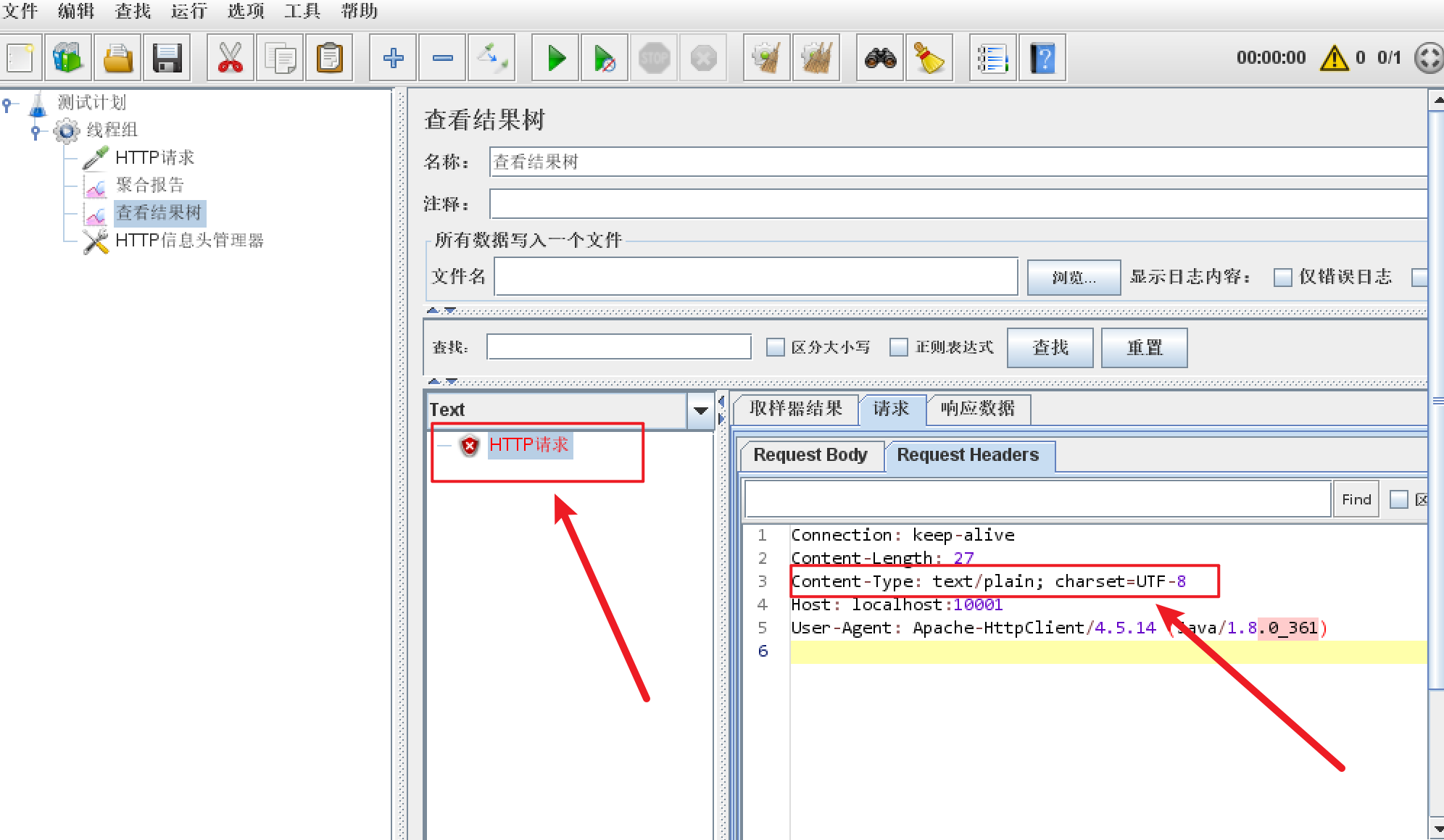Image resolution: width=1444 pixels, height=840 pixels.
Task: Click the broom Reset Search icon
Action: (x=929, y=58)
